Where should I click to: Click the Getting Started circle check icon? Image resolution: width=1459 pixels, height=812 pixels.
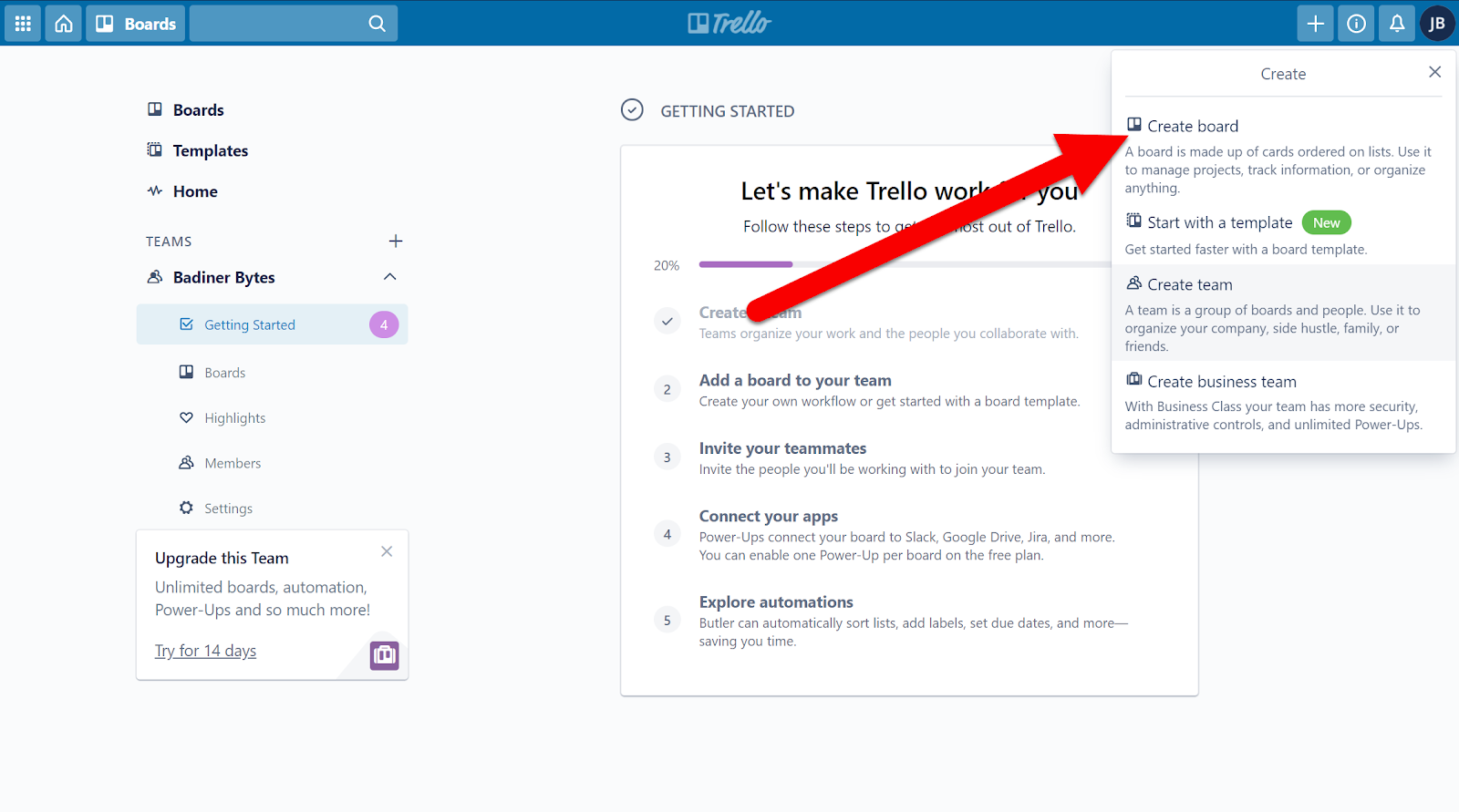coord(632,110)
